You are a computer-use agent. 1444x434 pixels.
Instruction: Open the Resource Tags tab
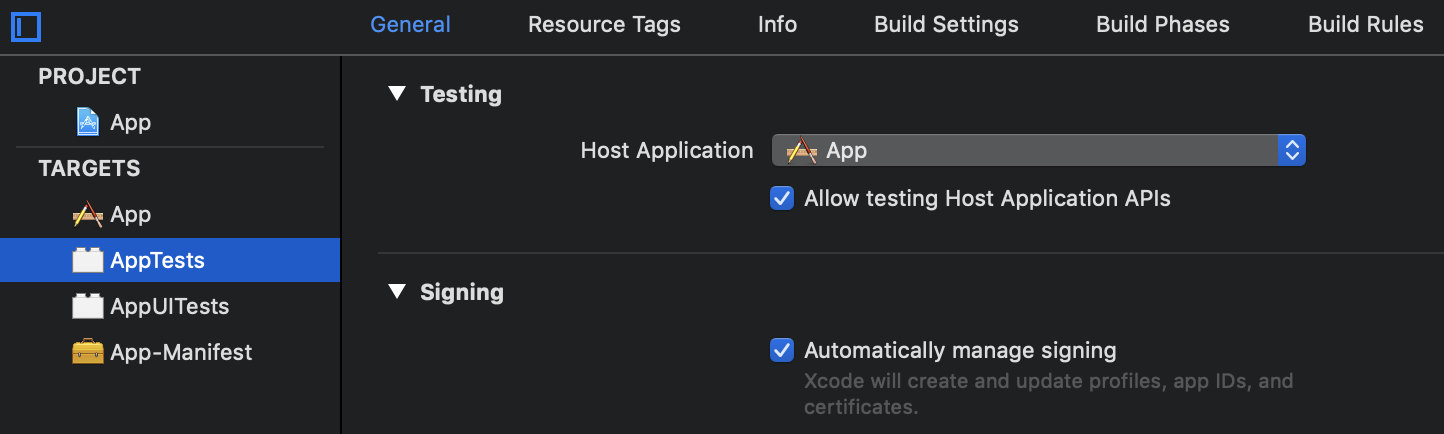(604, 25)
